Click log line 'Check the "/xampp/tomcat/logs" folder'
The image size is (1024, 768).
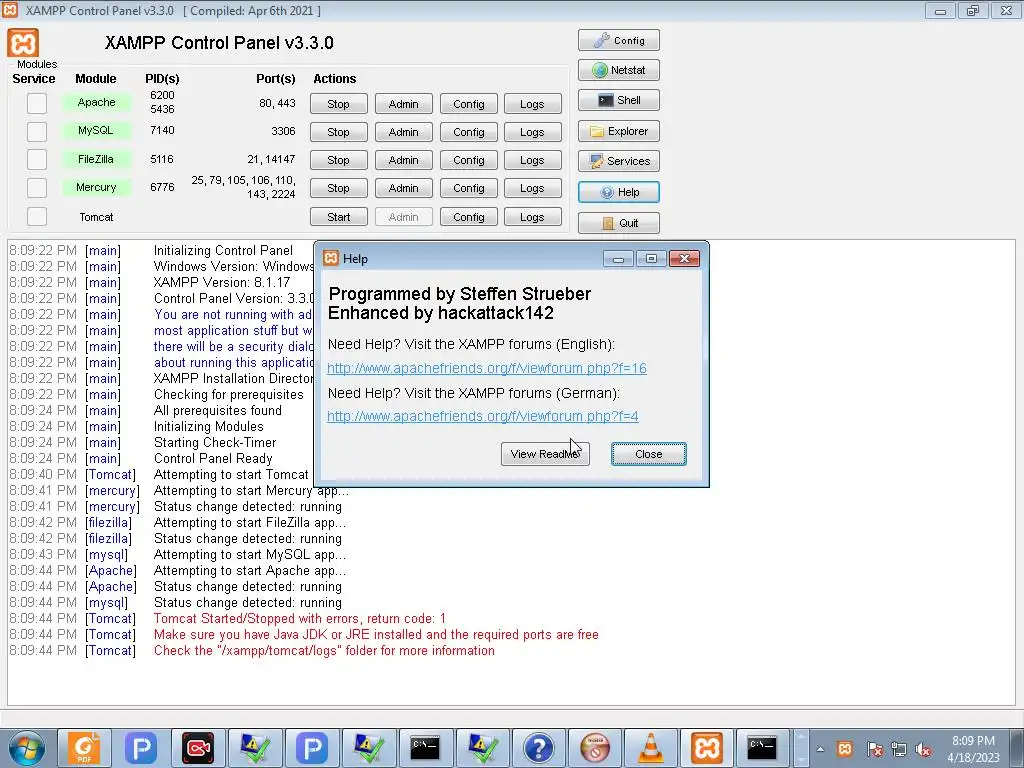coord(324,650)
